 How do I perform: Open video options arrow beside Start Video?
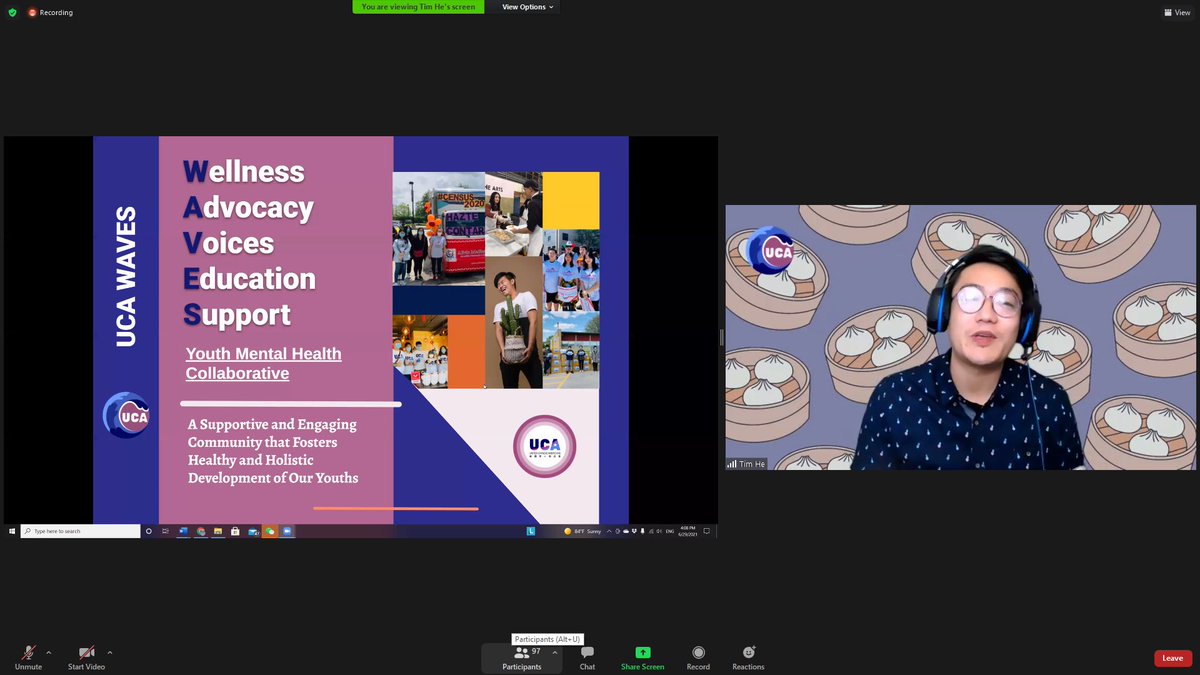pyautogui.click(x=109, y=653)
